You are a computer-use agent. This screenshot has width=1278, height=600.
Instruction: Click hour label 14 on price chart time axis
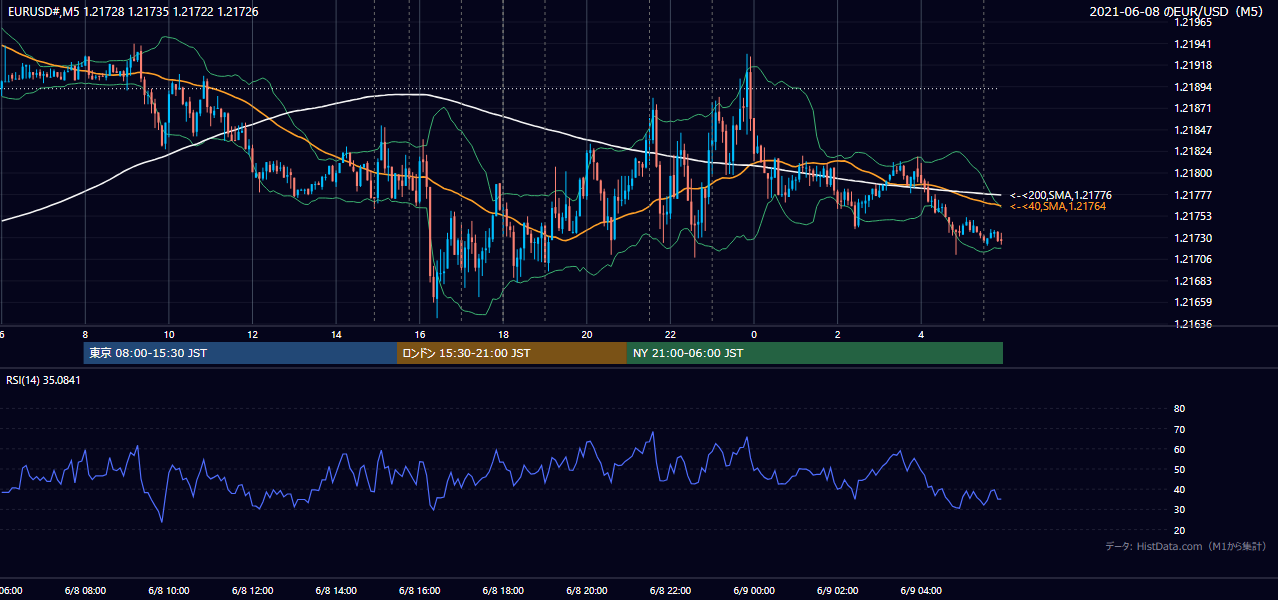point(337,334)
